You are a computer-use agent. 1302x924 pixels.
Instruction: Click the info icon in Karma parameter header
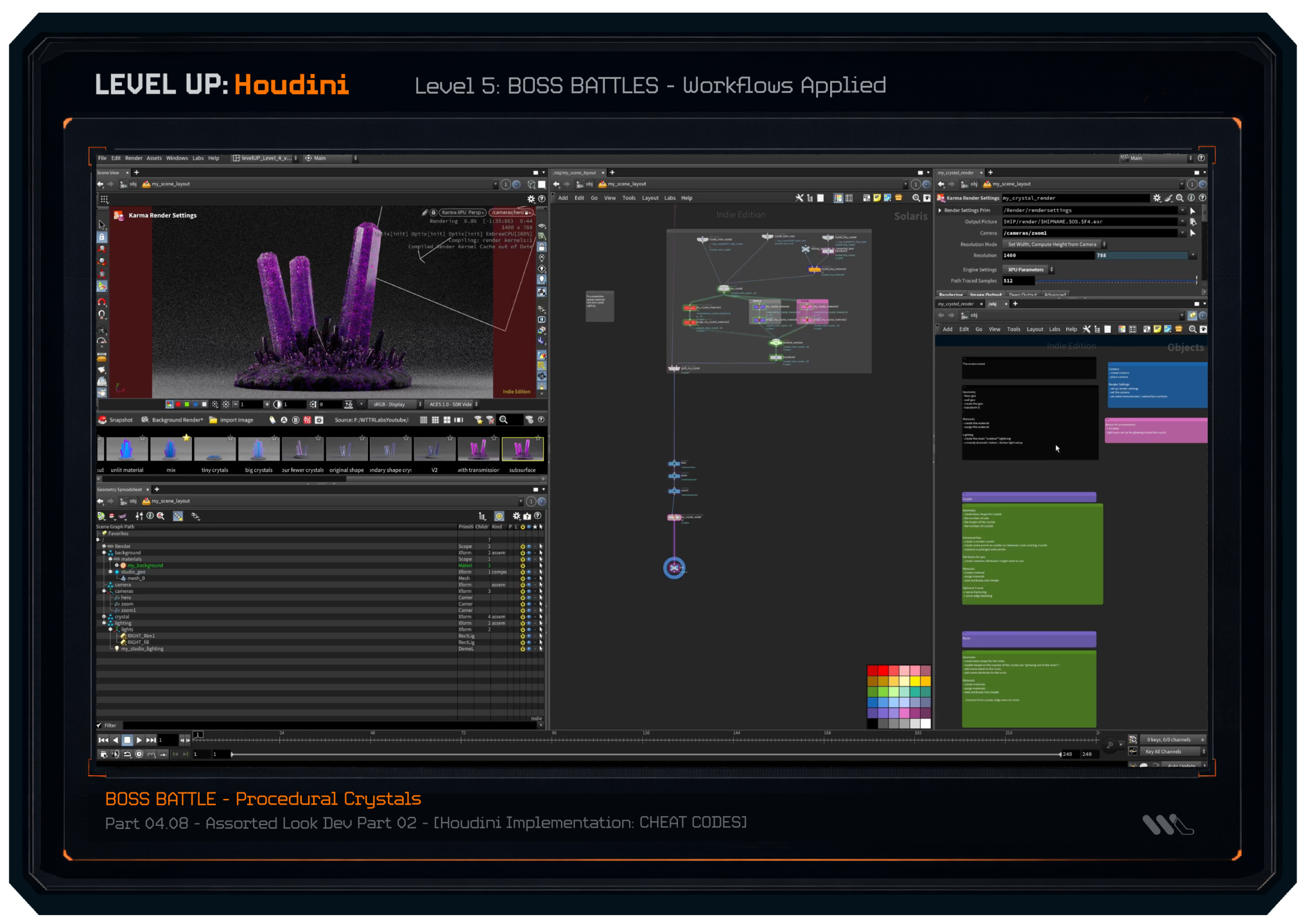[x=1191, y=198]
